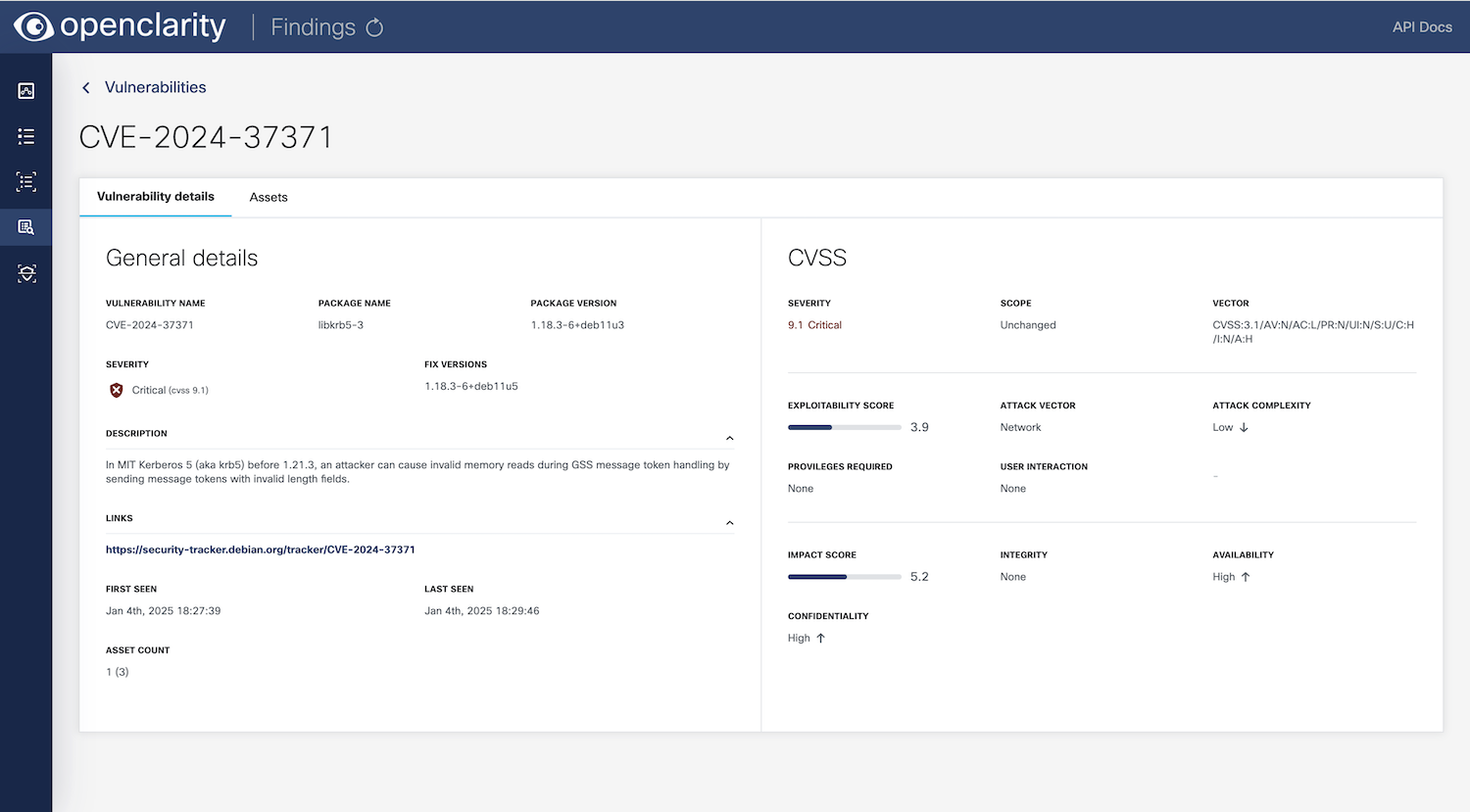
Task: Click the Impact score bar
Action: click(844, 577)
